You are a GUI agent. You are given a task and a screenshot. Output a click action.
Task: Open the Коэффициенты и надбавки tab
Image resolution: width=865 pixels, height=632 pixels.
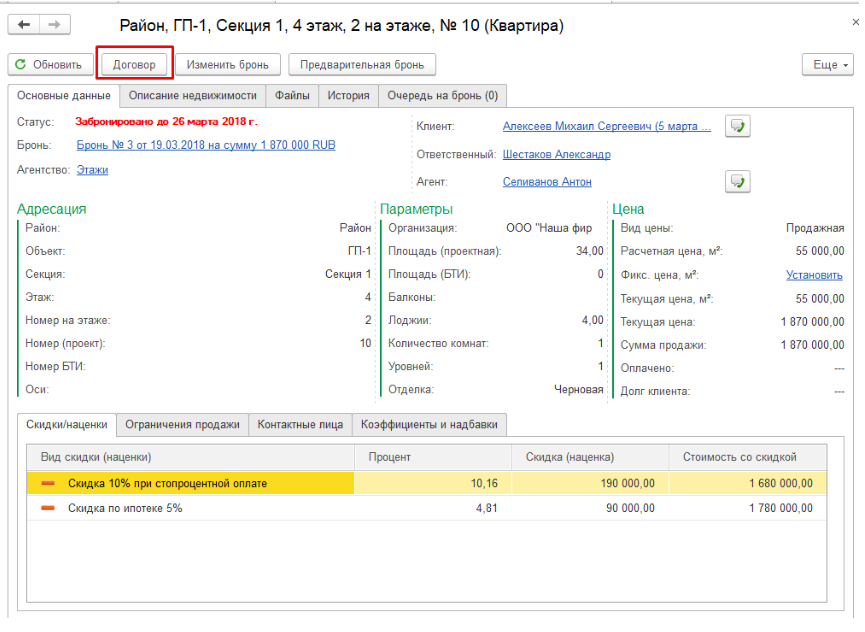tap(430, 424)
